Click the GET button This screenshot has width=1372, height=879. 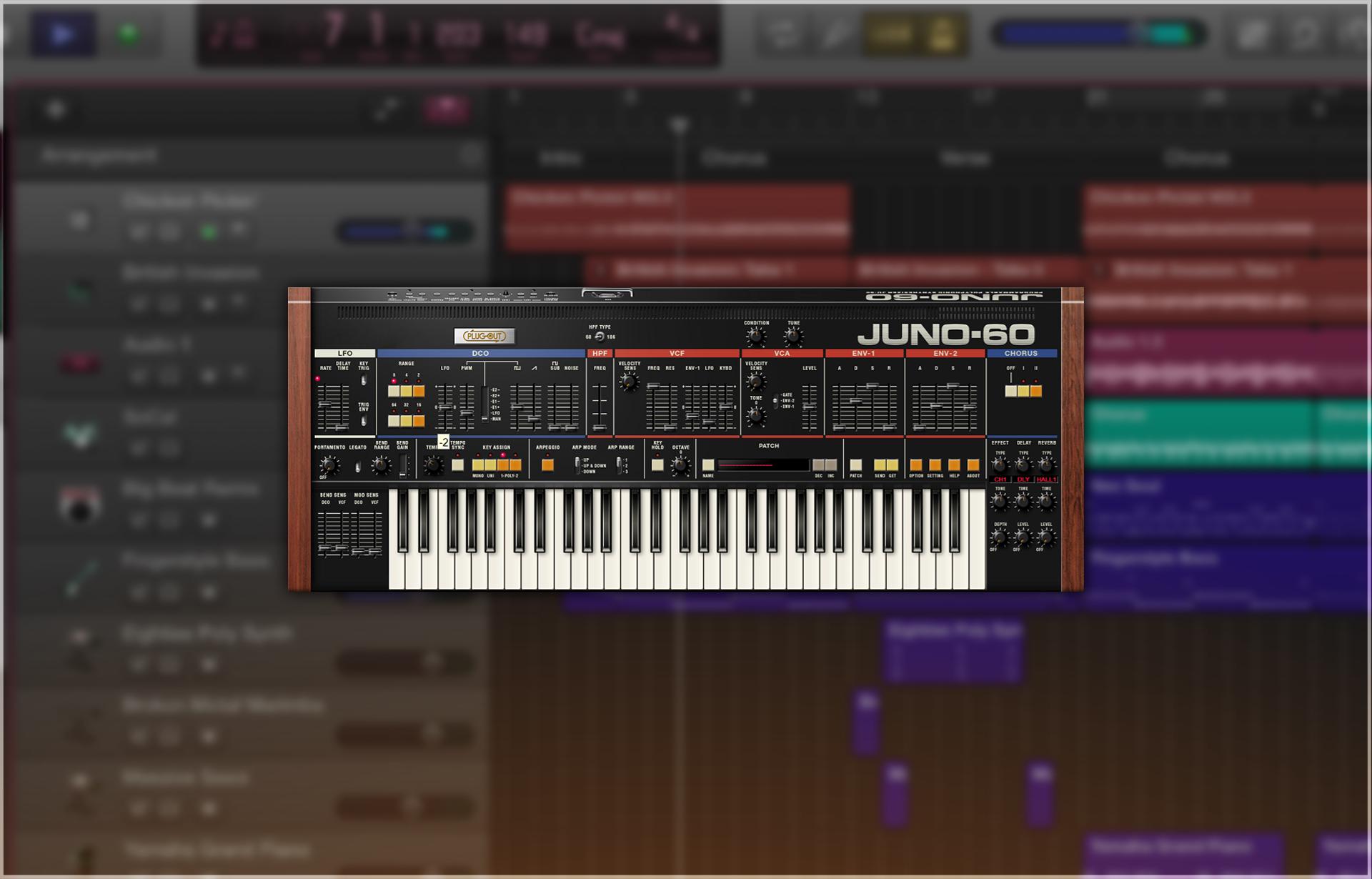892,465
